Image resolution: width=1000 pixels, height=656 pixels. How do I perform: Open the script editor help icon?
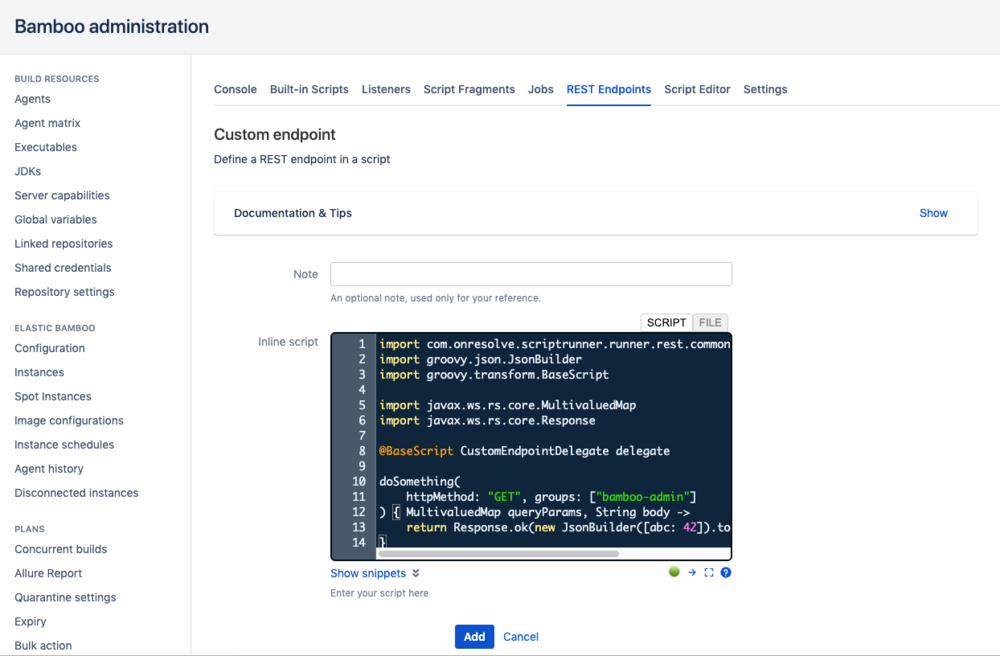coord(726,572)
